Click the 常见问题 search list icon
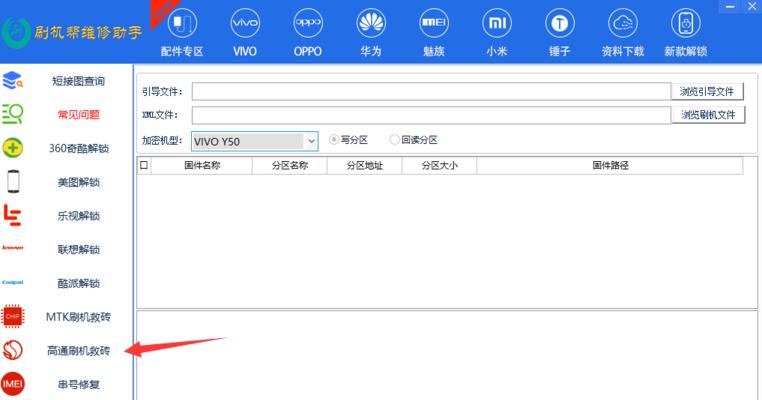762x400 pixels. [13, 114]
